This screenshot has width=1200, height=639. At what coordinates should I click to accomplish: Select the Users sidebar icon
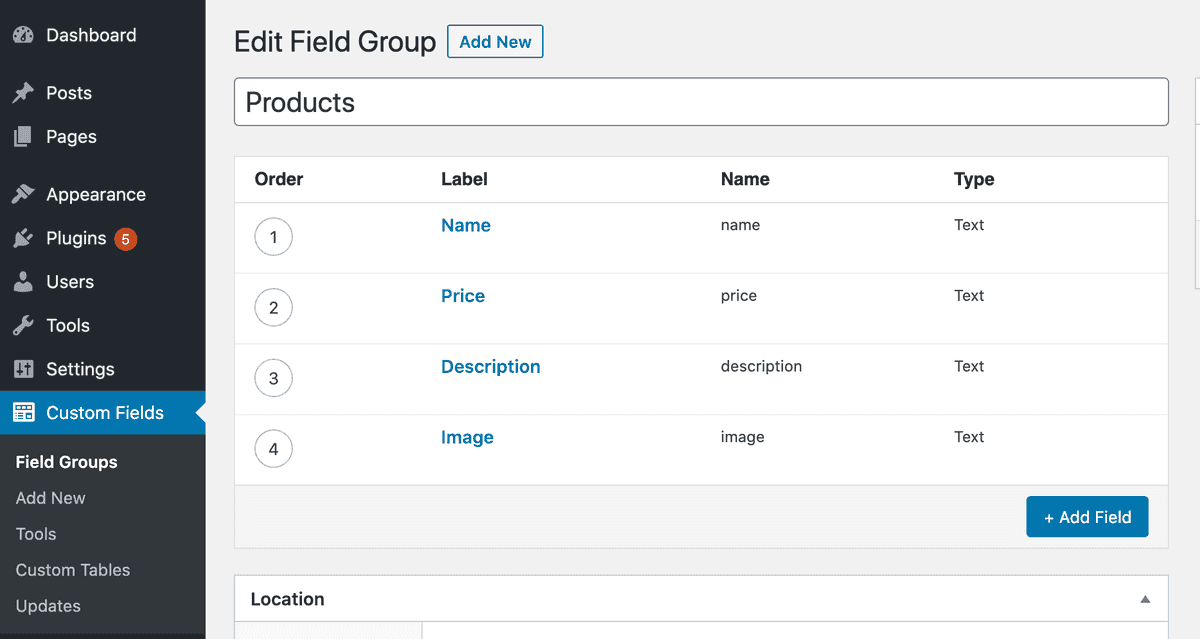pos(22,281)
